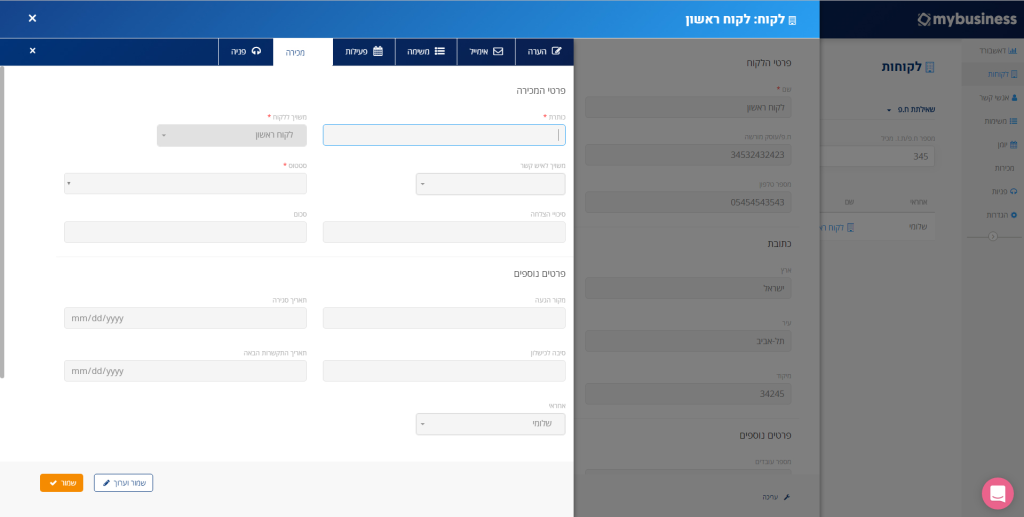The width and height of the screenshot is (1024, 517).
Task: Open the משויך ללקוח customer dropdown
Action: click(x=232, y=135)
